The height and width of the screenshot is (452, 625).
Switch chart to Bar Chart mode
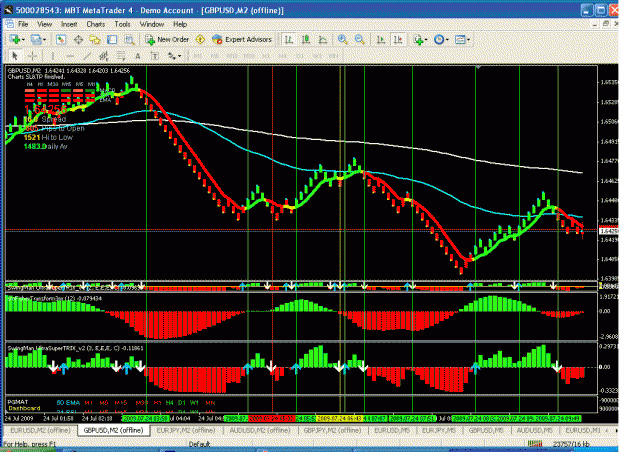(x=289, y=39)
